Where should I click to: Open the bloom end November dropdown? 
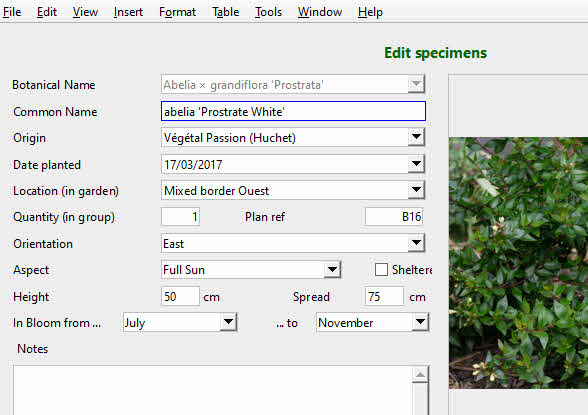(420, 322)
